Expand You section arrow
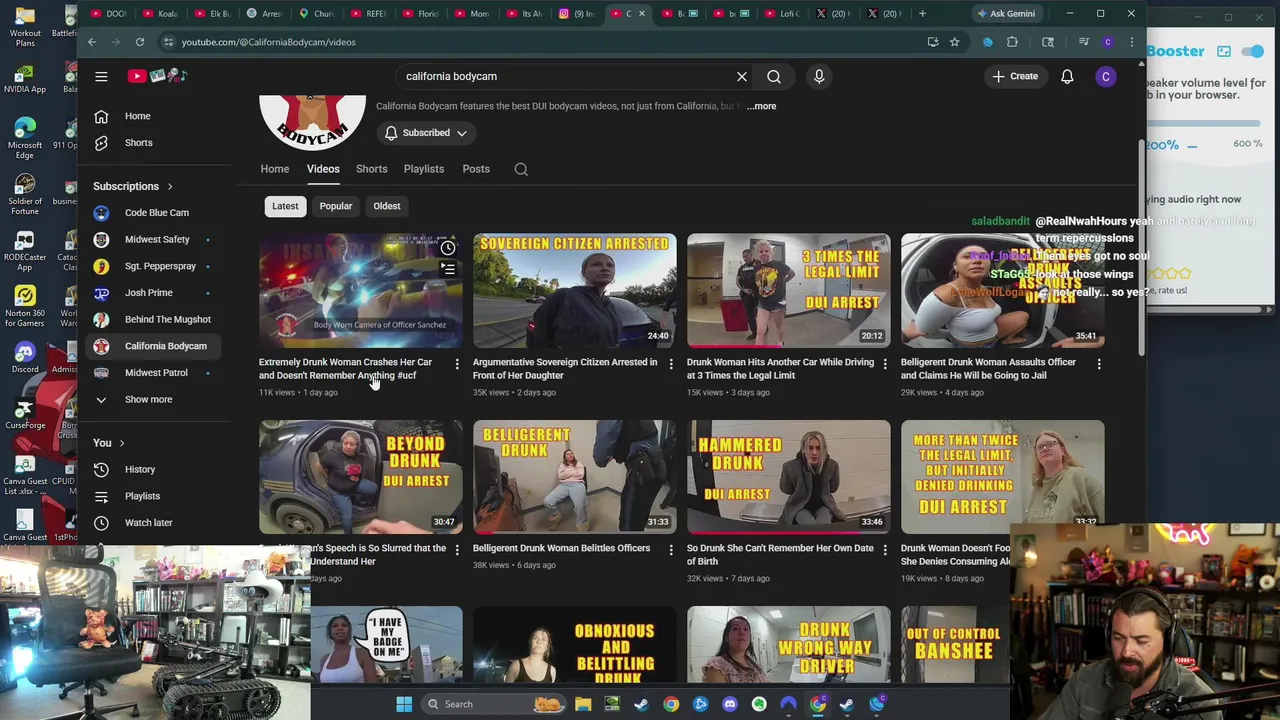The image size is (1280, 720). 122,443
